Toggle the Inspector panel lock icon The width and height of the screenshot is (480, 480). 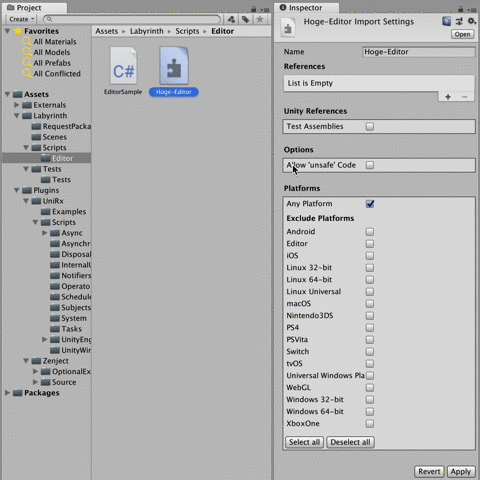460,9
